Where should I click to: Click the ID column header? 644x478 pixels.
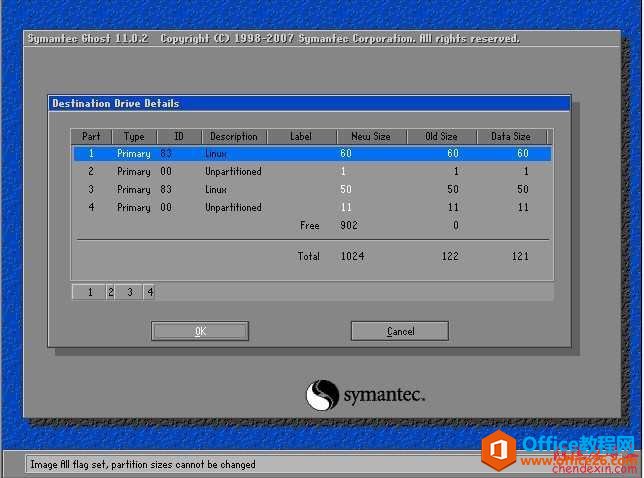[x=179, y=136]
